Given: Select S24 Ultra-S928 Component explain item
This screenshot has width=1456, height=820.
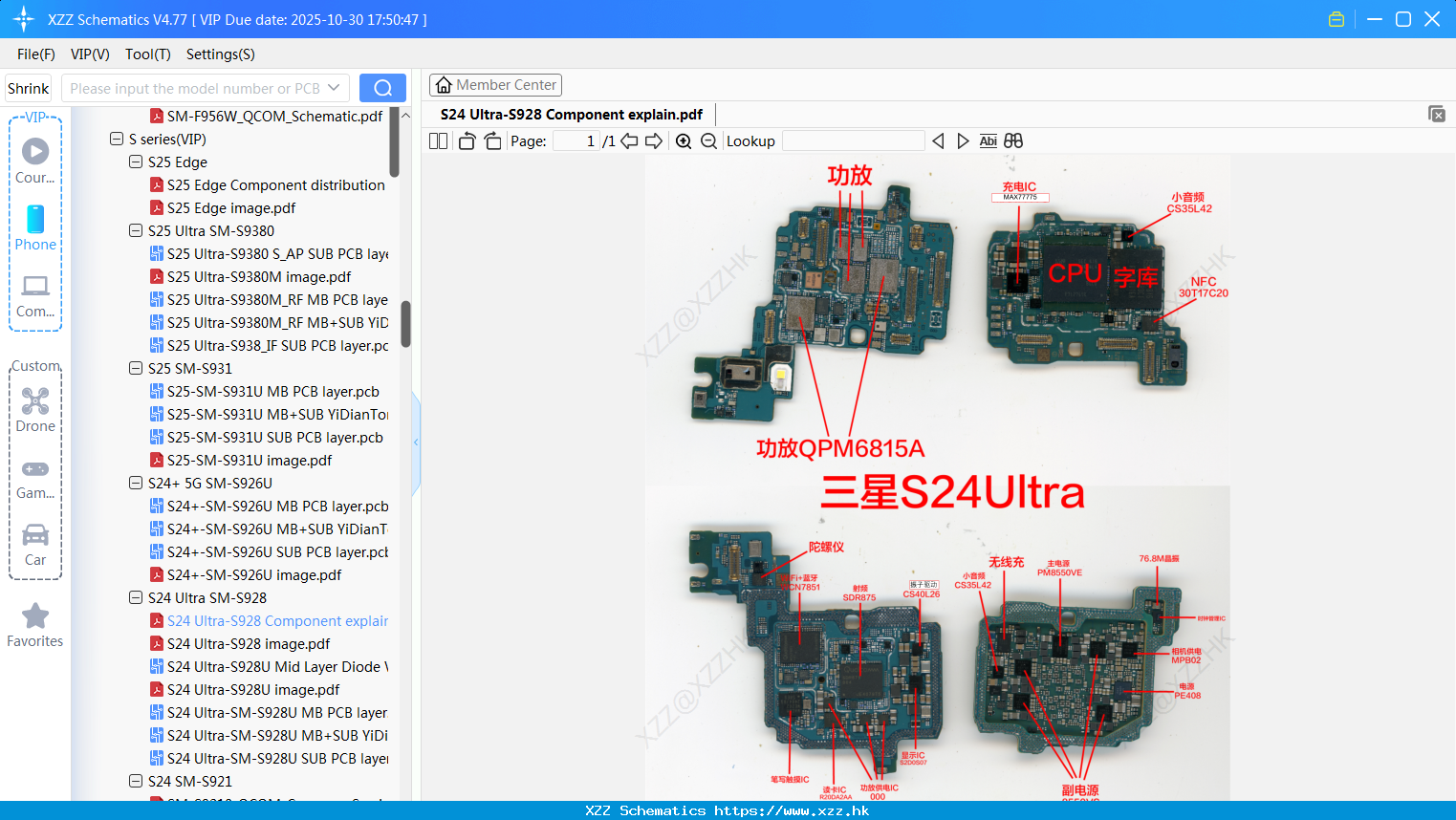Looking at the screenshot, I should tap(270, 620).
